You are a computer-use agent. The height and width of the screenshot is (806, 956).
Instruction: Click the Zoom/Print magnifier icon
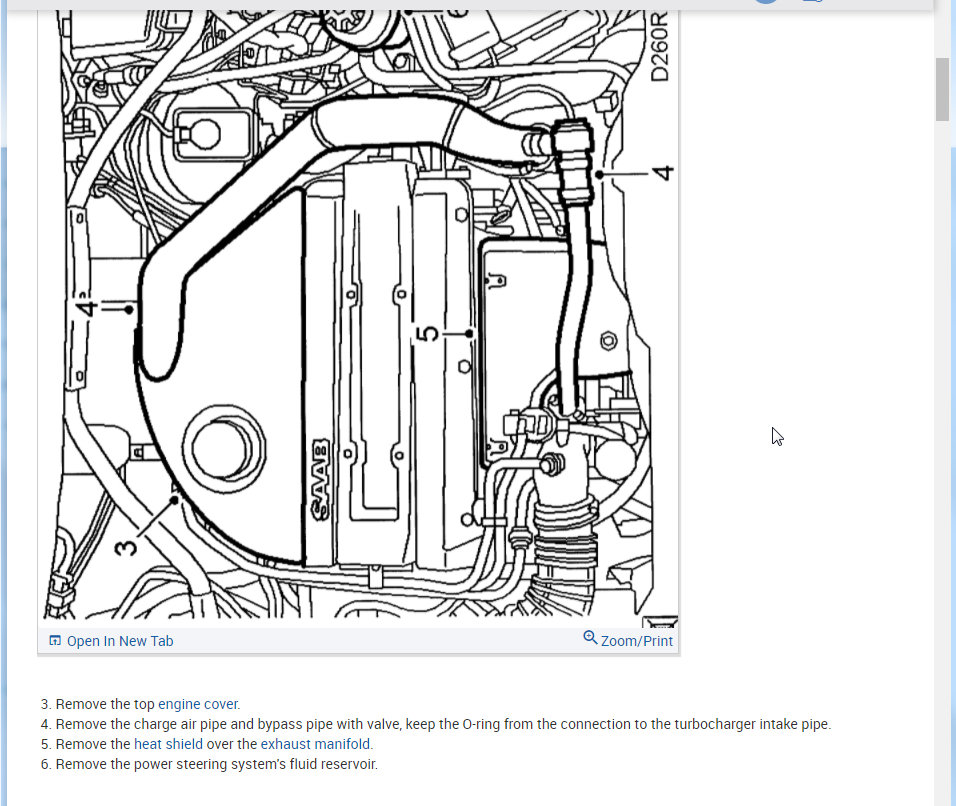pos(590,638)
